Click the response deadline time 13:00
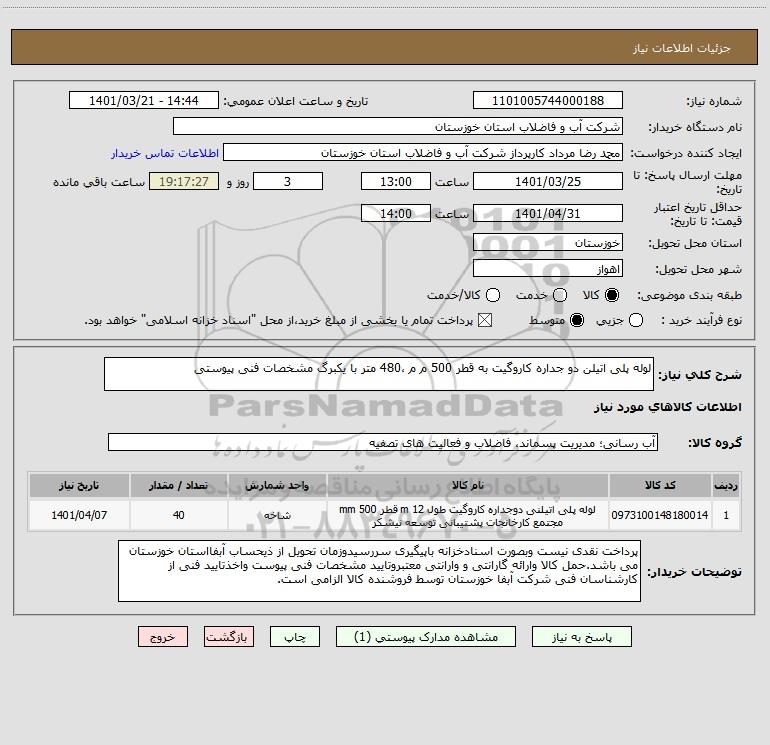 point(396,181)
